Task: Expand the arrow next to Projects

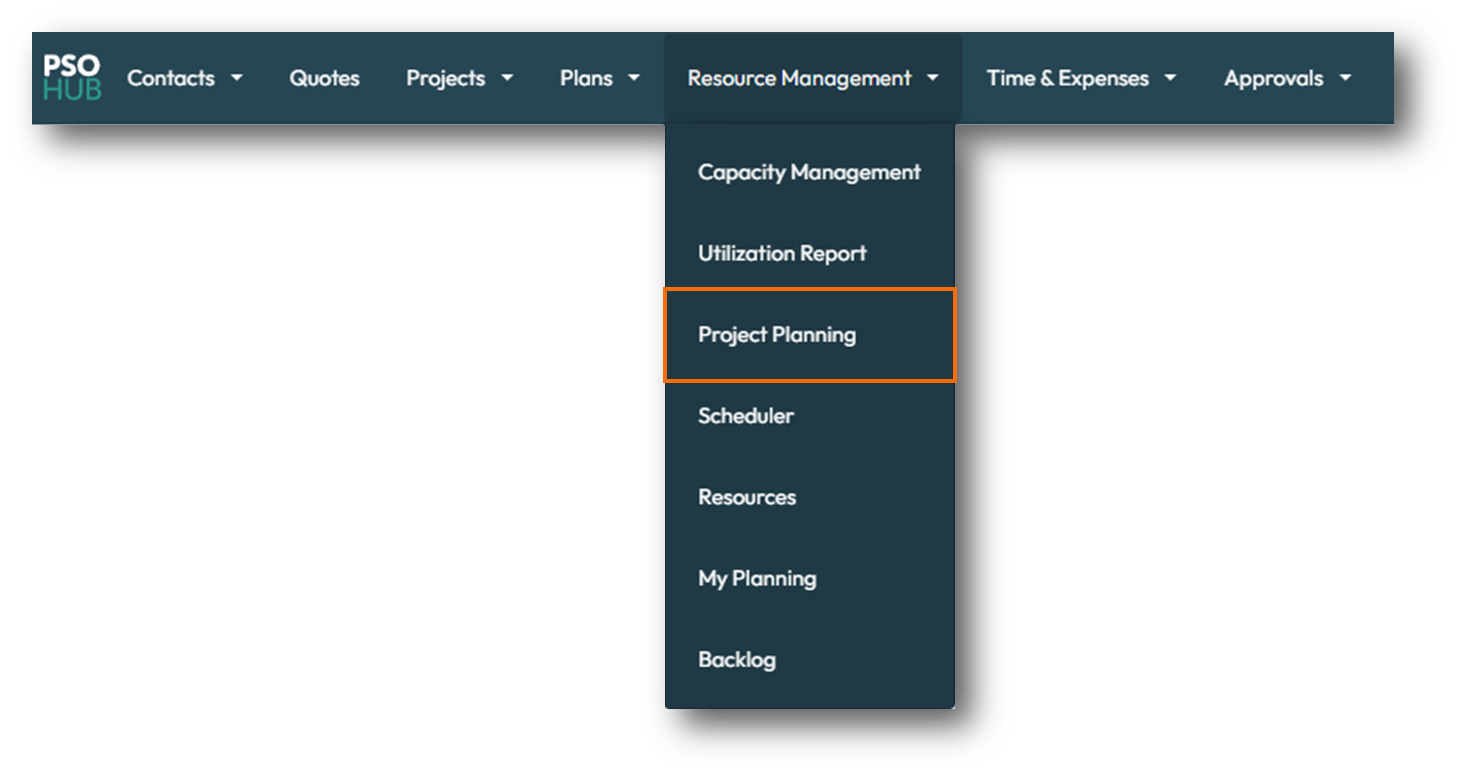Action: click(x=507, y=78)
